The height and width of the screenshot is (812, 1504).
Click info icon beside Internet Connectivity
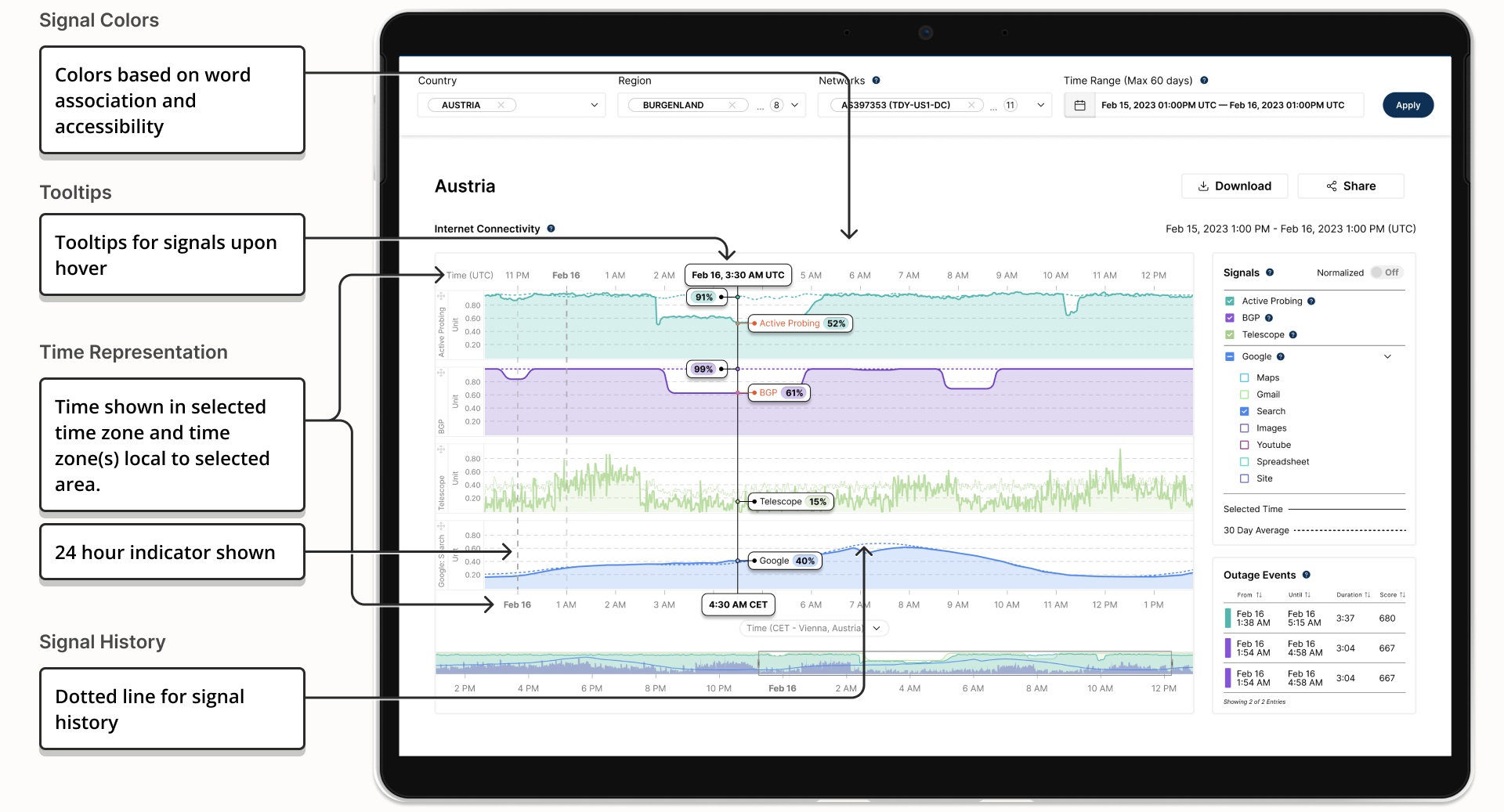point(551,229)
